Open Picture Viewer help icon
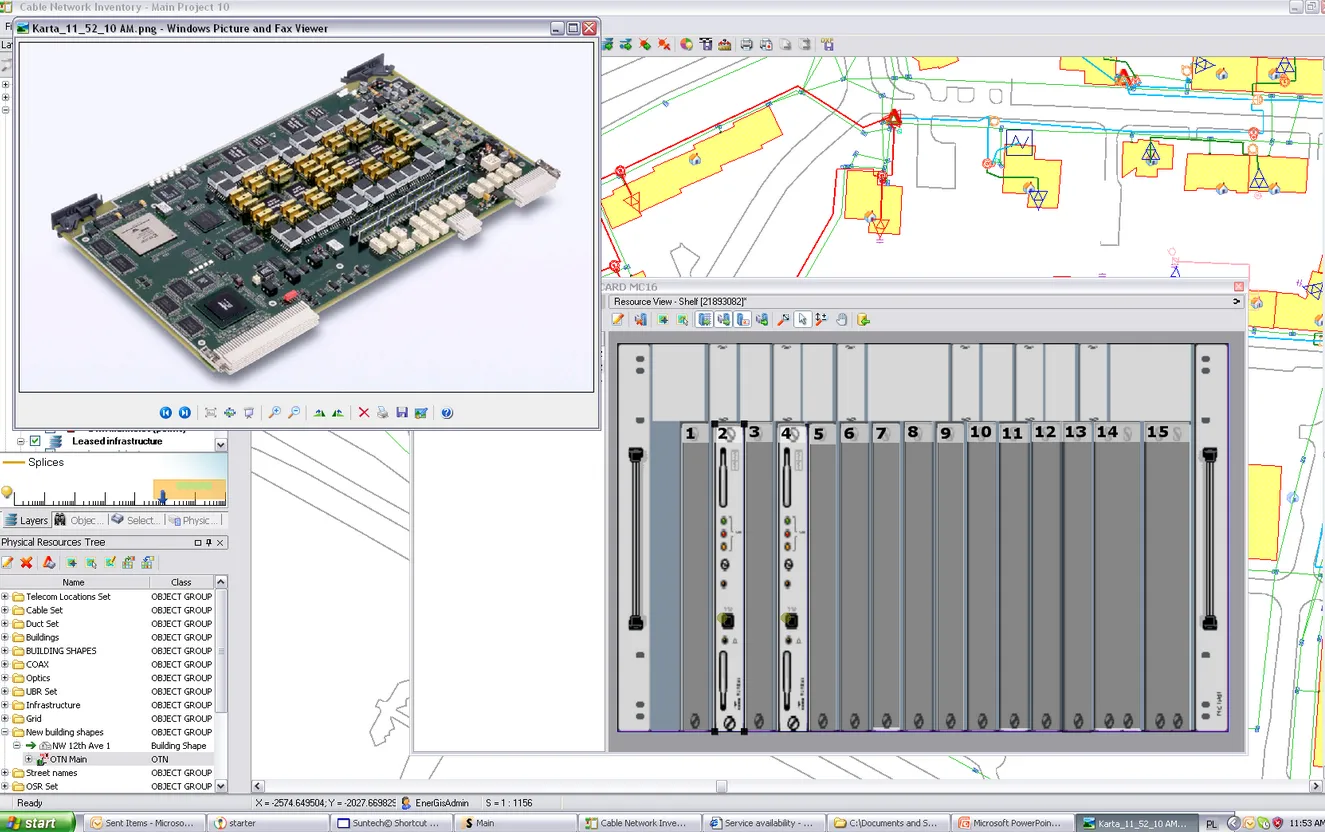This screenshot has width=1325, height=832. click(447, 413)
